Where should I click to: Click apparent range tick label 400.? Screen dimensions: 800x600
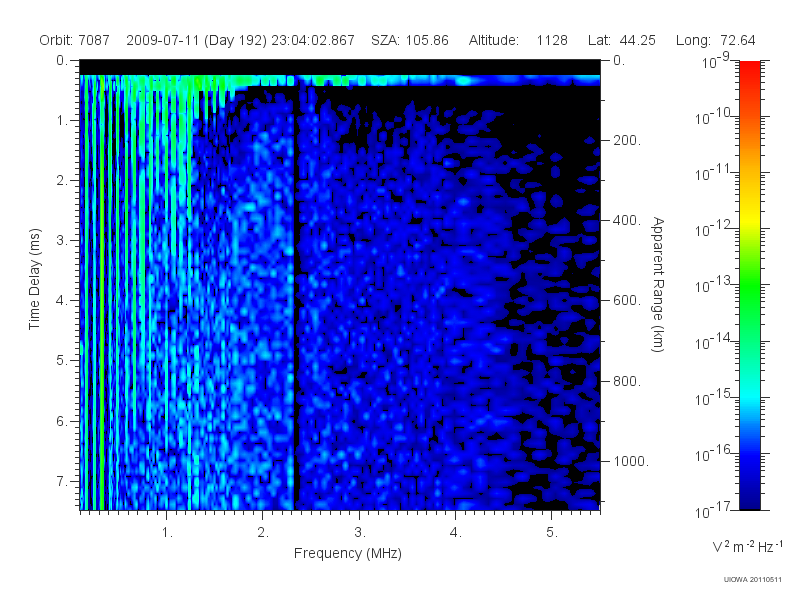(x=627, y=220)
